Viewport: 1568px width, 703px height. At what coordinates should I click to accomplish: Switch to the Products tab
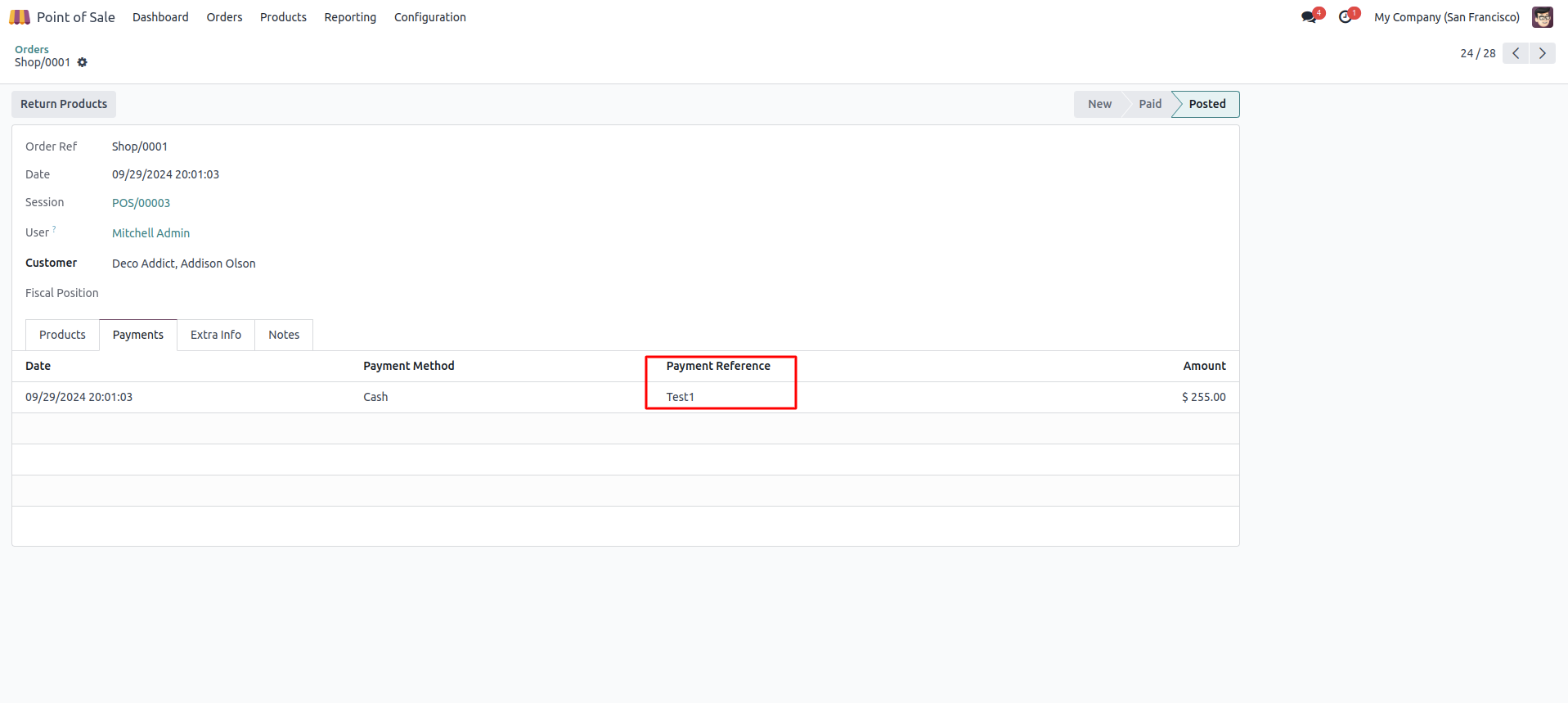point(62,335)
